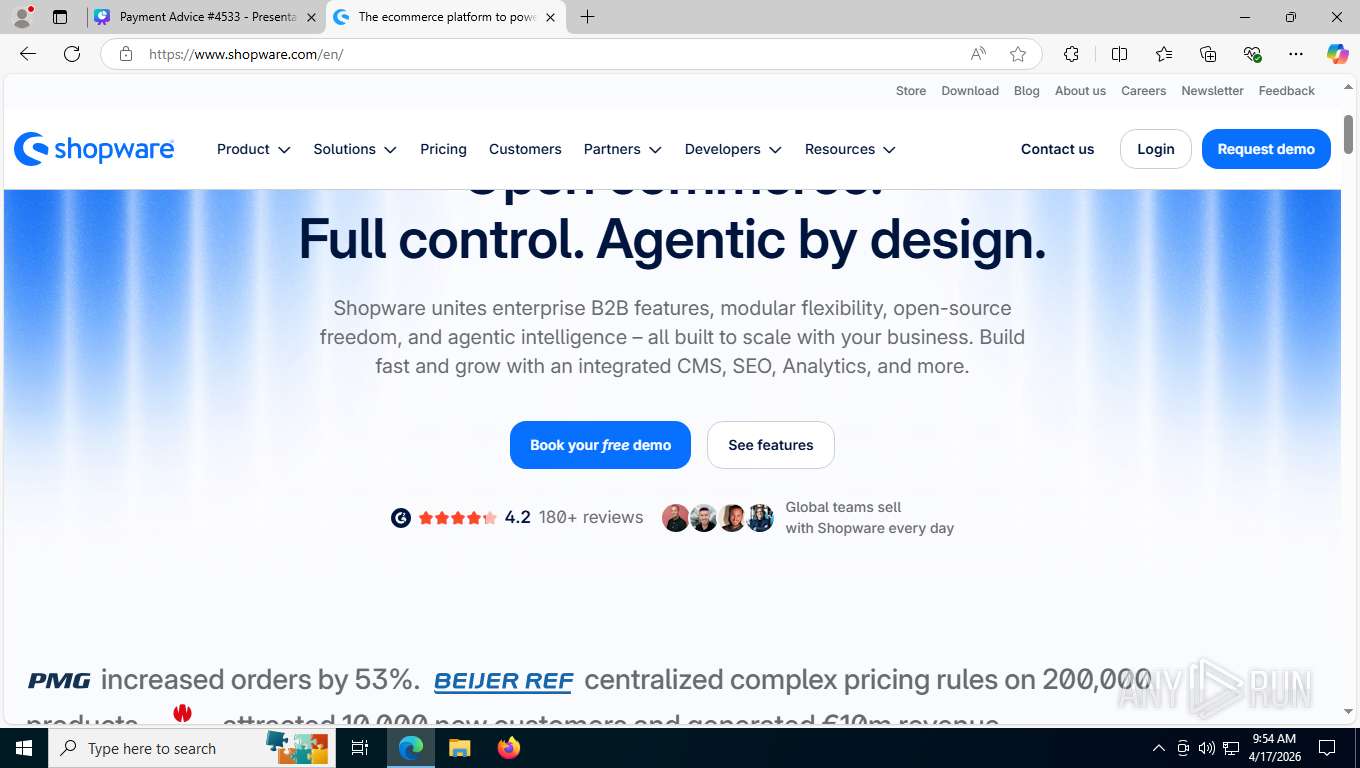Open the taskbar clock and date
Screen dimensions: 1360x768
click(1273, 748)
